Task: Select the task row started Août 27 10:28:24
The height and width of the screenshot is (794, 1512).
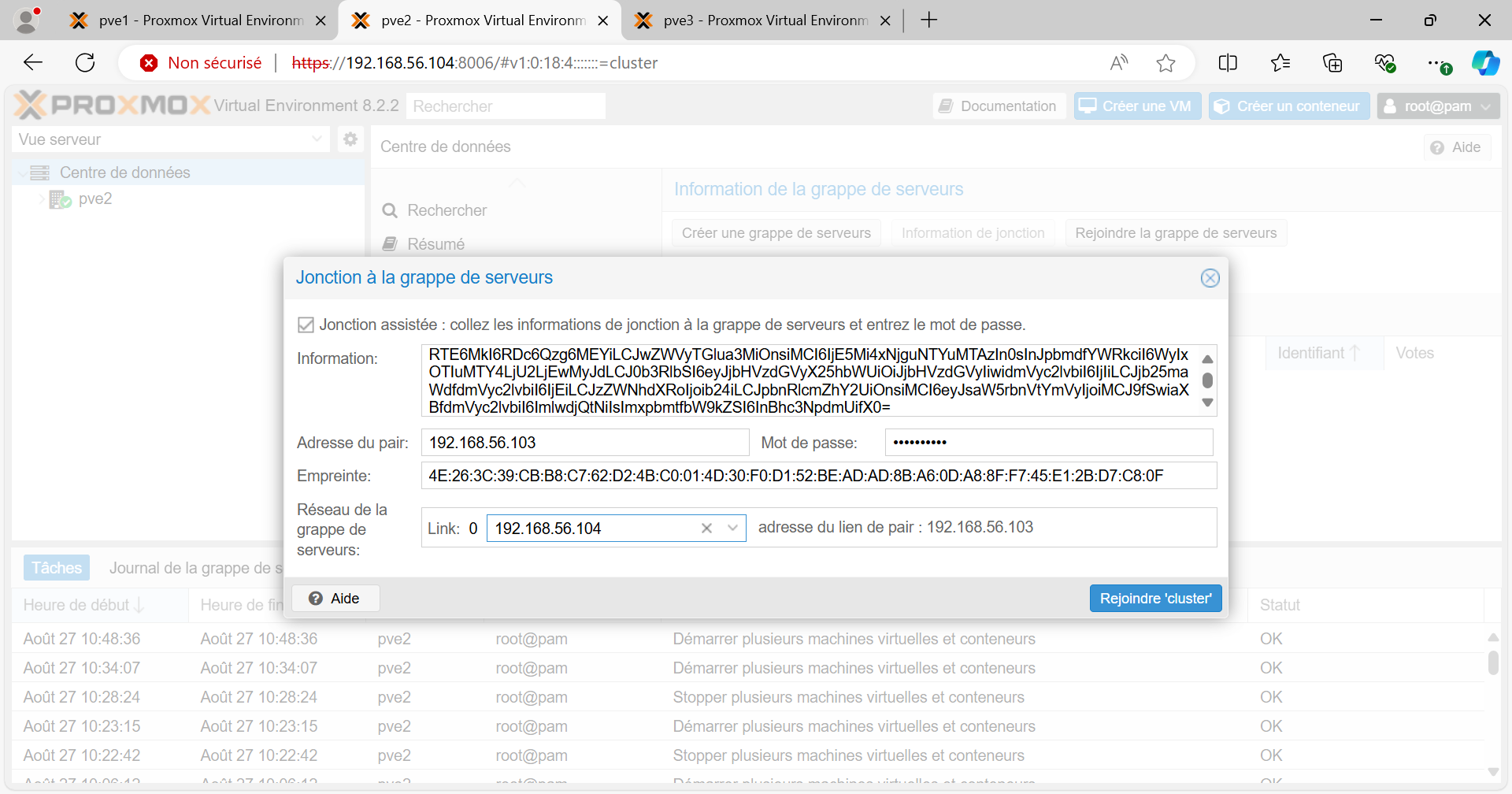Action: (748, 697)
